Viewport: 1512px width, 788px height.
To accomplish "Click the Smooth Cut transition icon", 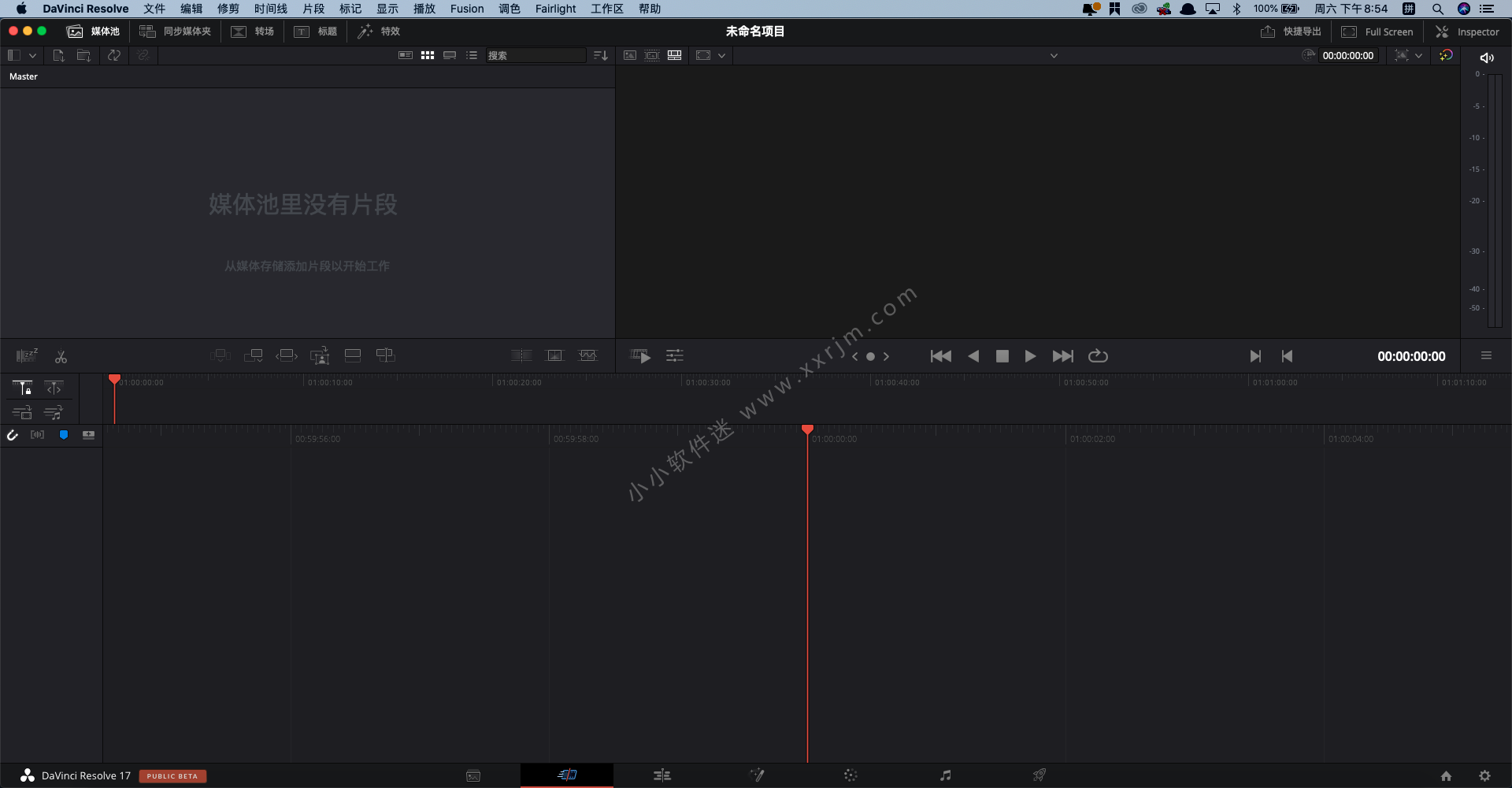I will pyautogui.click(x=588, y=355).
